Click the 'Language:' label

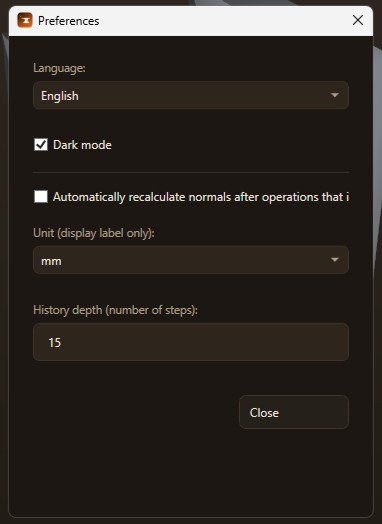59,68
